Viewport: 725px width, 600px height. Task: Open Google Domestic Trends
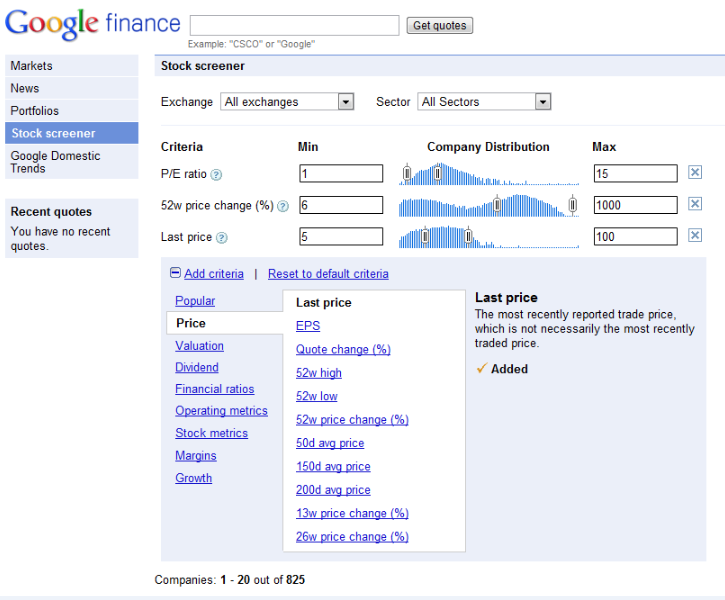tap(72, 162)
